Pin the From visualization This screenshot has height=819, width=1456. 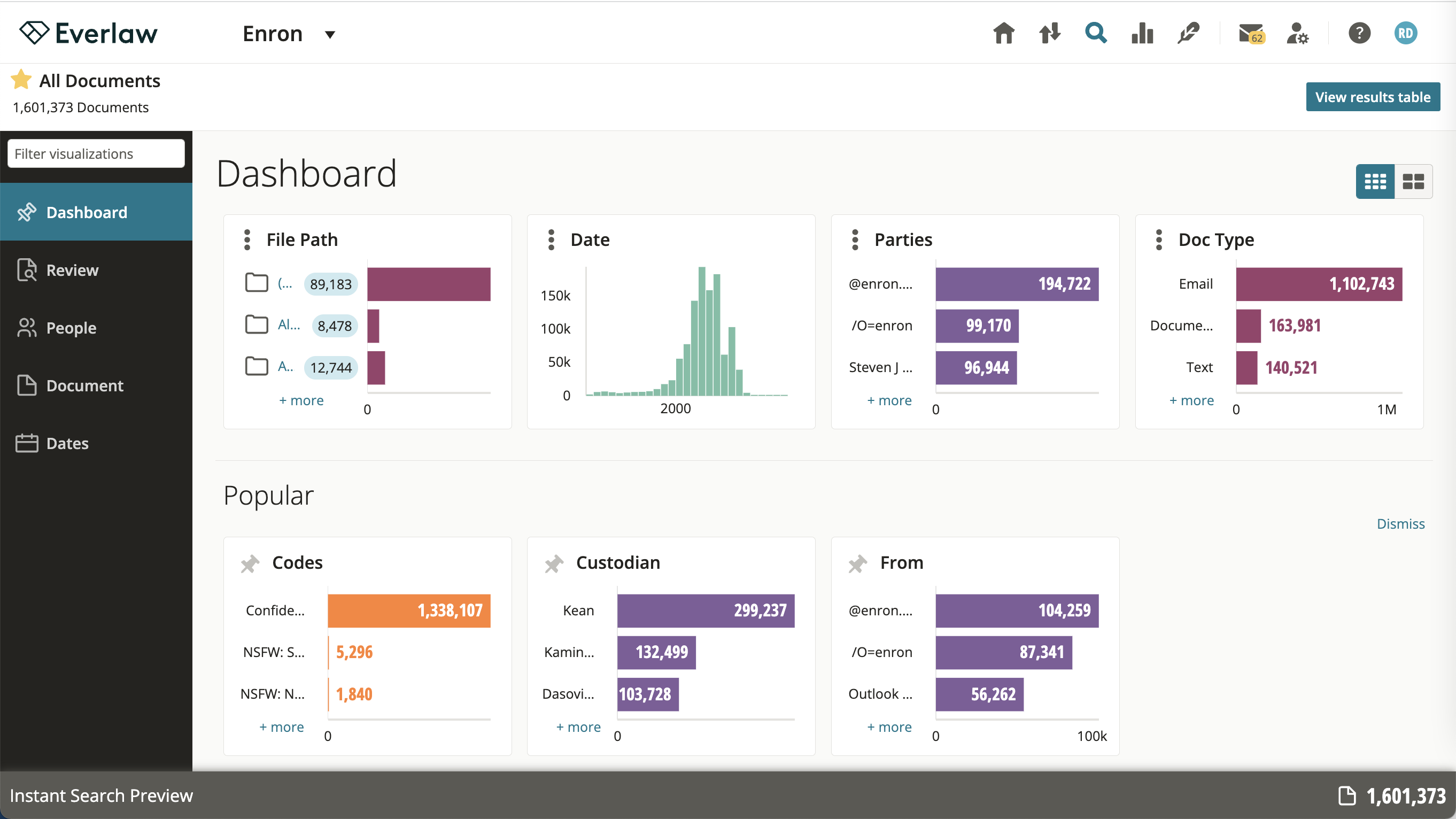point(858,563)
